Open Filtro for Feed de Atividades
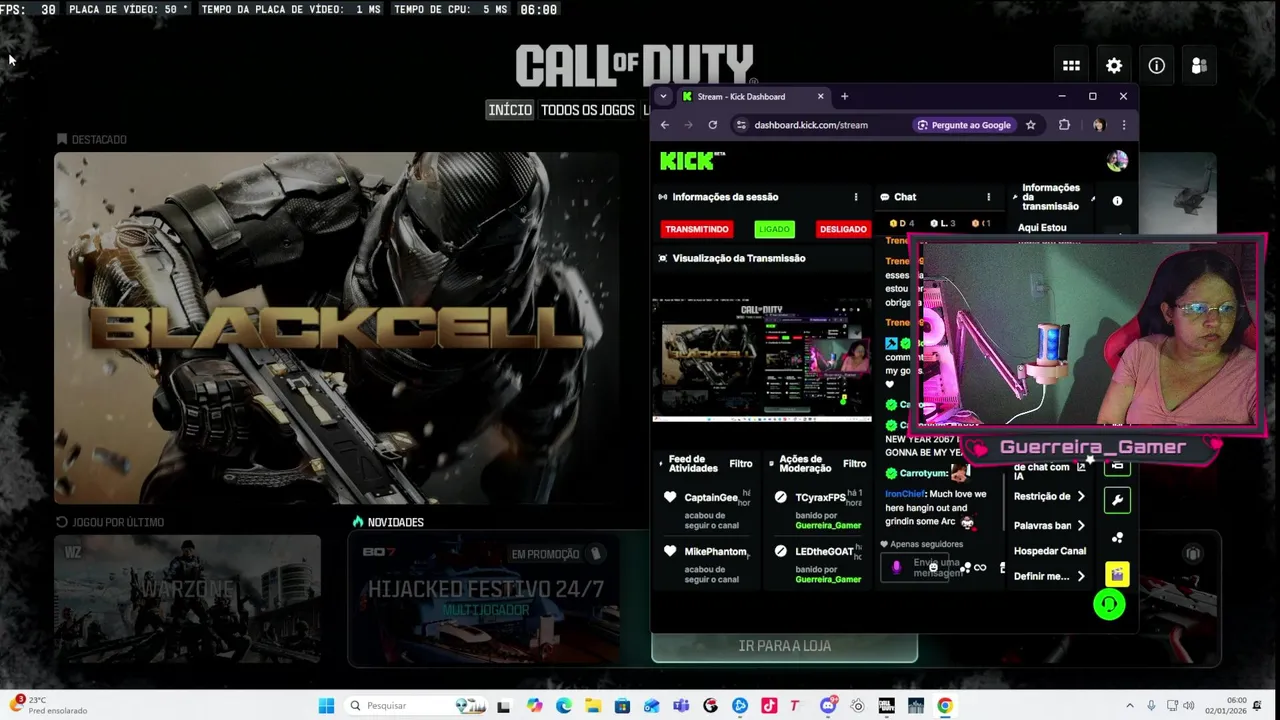The height and width of the screenshot is (720, 1280). tap(741, 464)
